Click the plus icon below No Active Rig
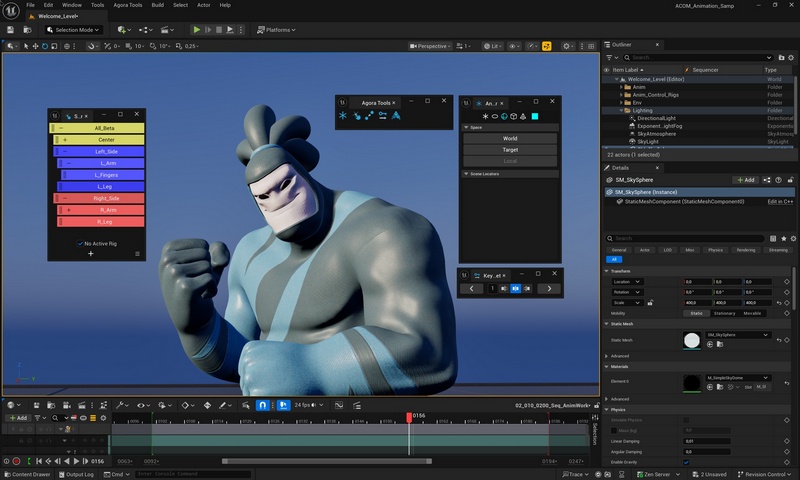This screenshot has width=800, height=480. click(90, 254)
